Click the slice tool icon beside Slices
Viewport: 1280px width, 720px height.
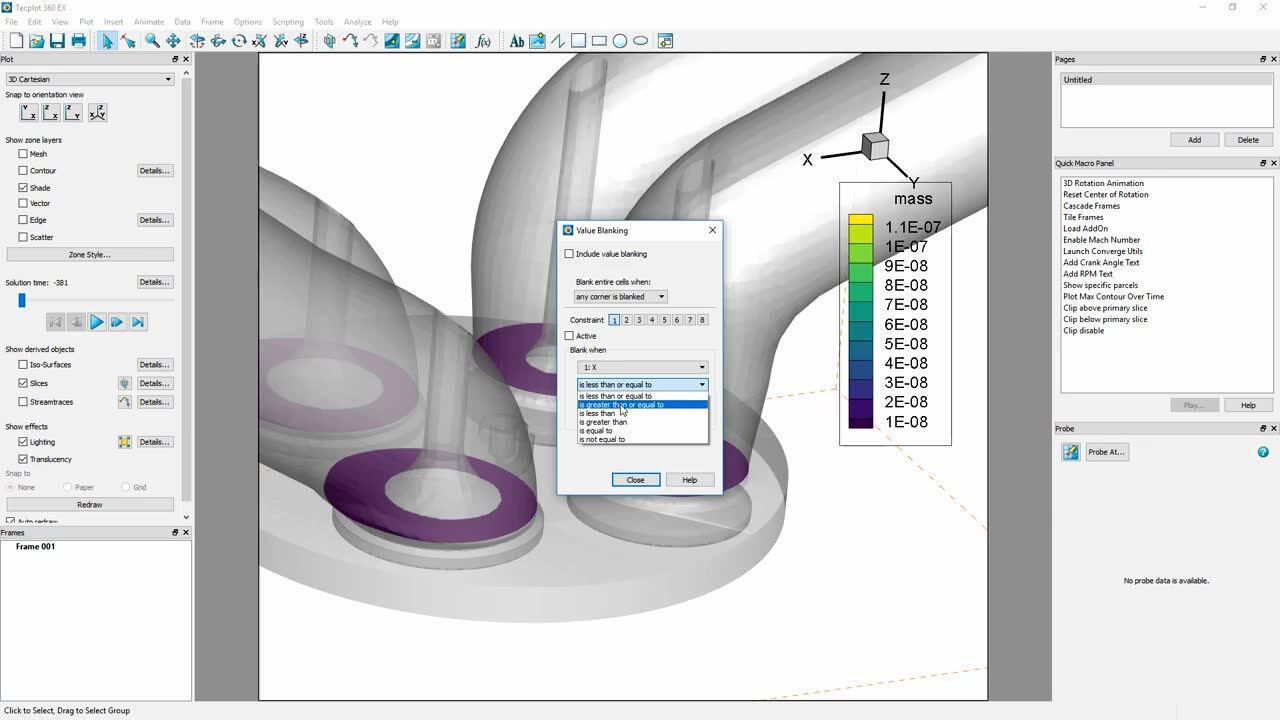click(125, 383)
